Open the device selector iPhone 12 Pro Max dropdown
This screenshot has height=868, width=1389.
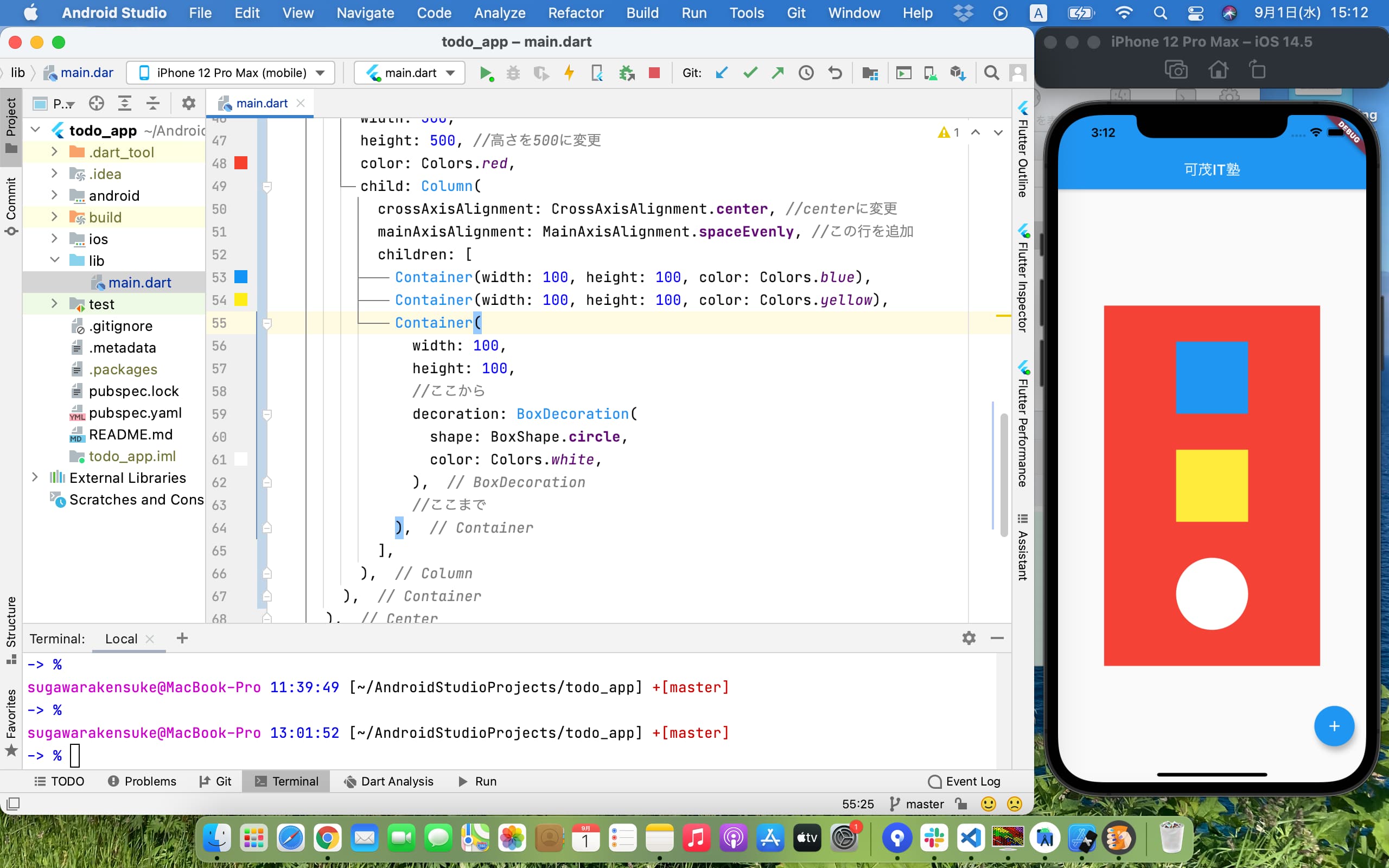230,73
